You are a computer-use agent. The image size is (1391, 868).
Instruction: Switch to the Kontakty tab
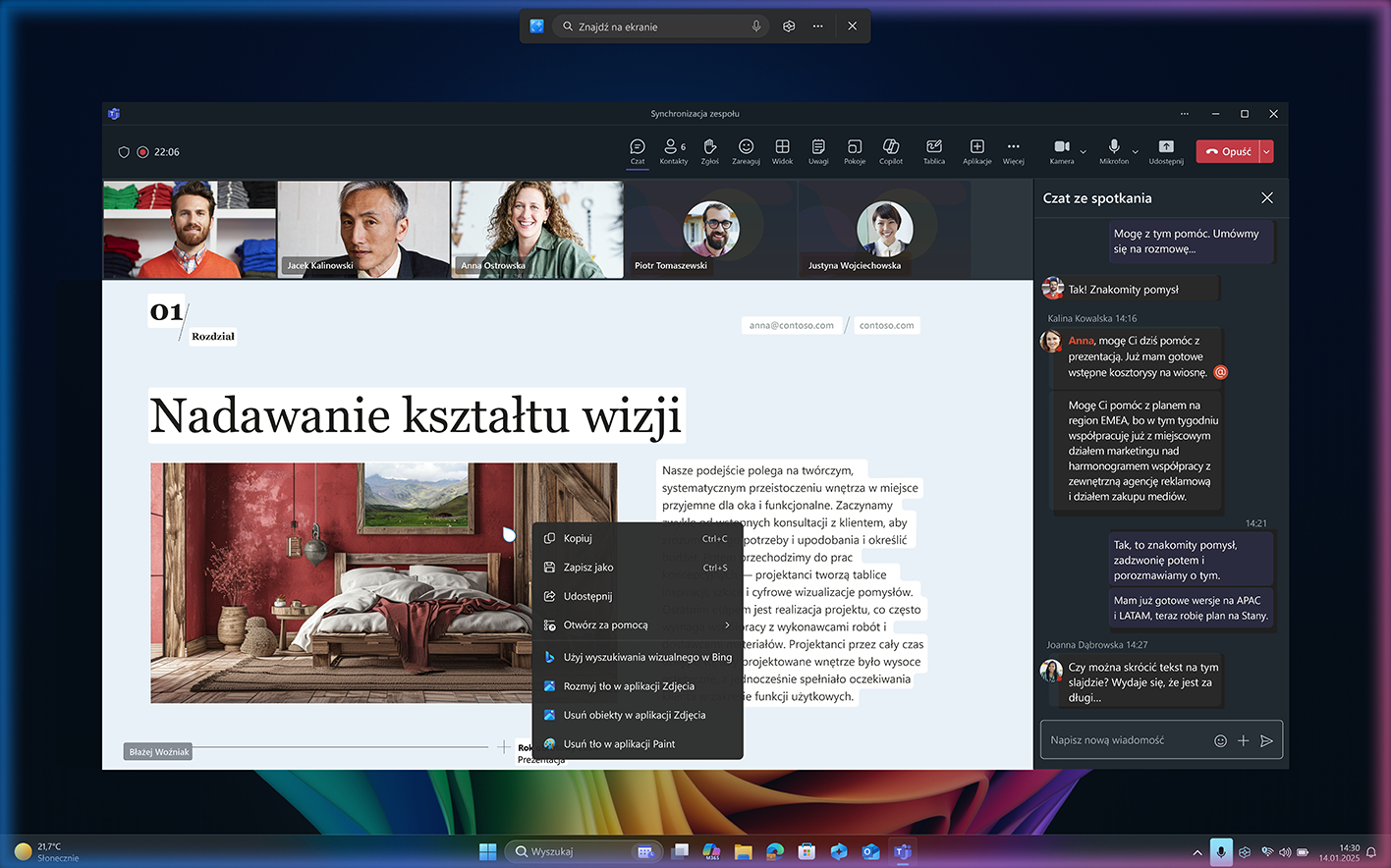click(674, 151)
